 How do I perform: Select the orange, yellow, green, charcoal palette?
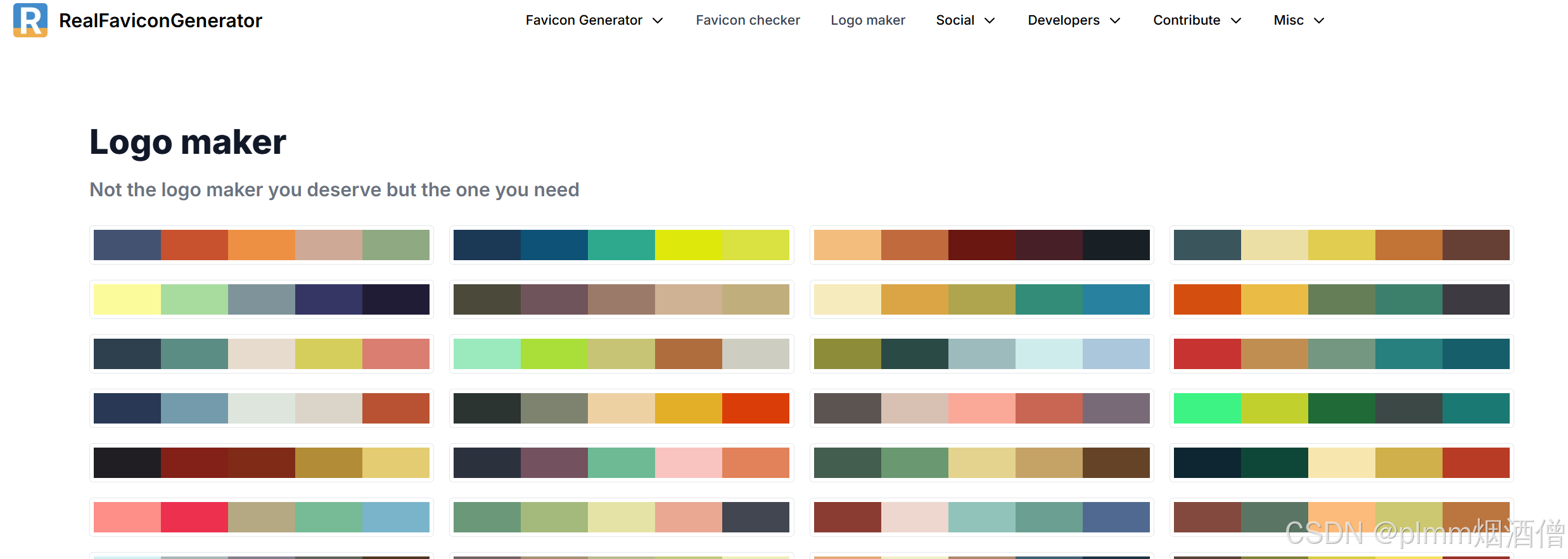tap(1342, 299)
